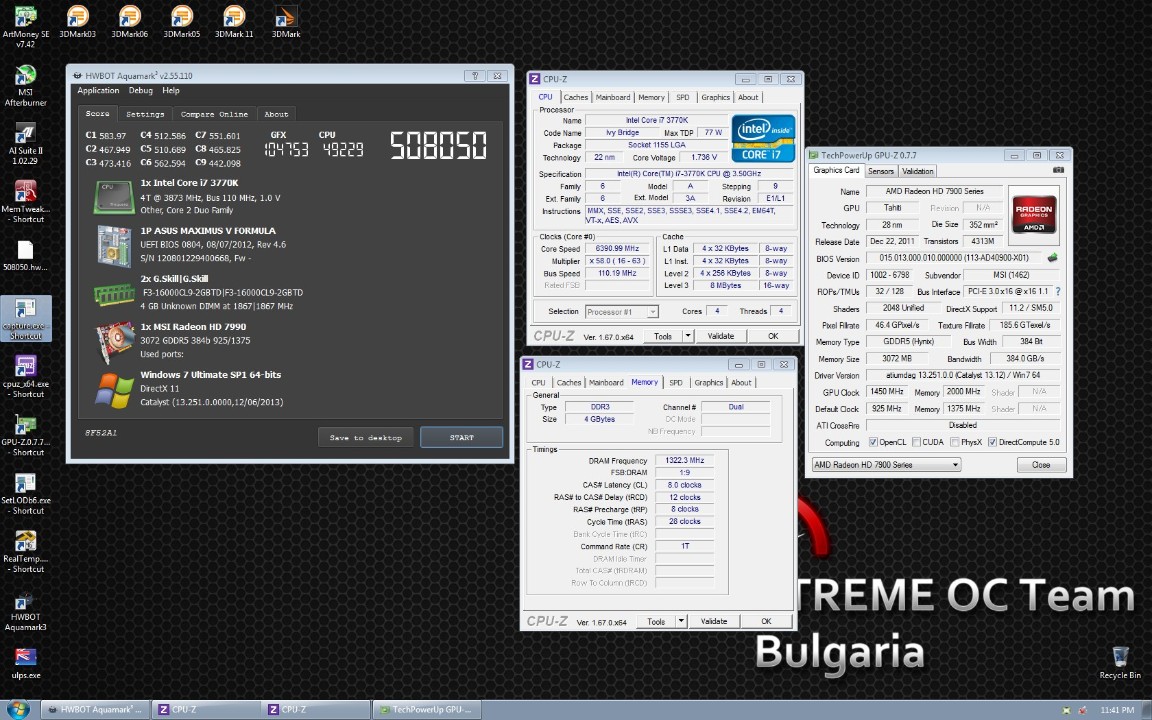Click the Bus Interface question mark
The width and height of the screenshot is (1152, 720).
point(1058,292)
